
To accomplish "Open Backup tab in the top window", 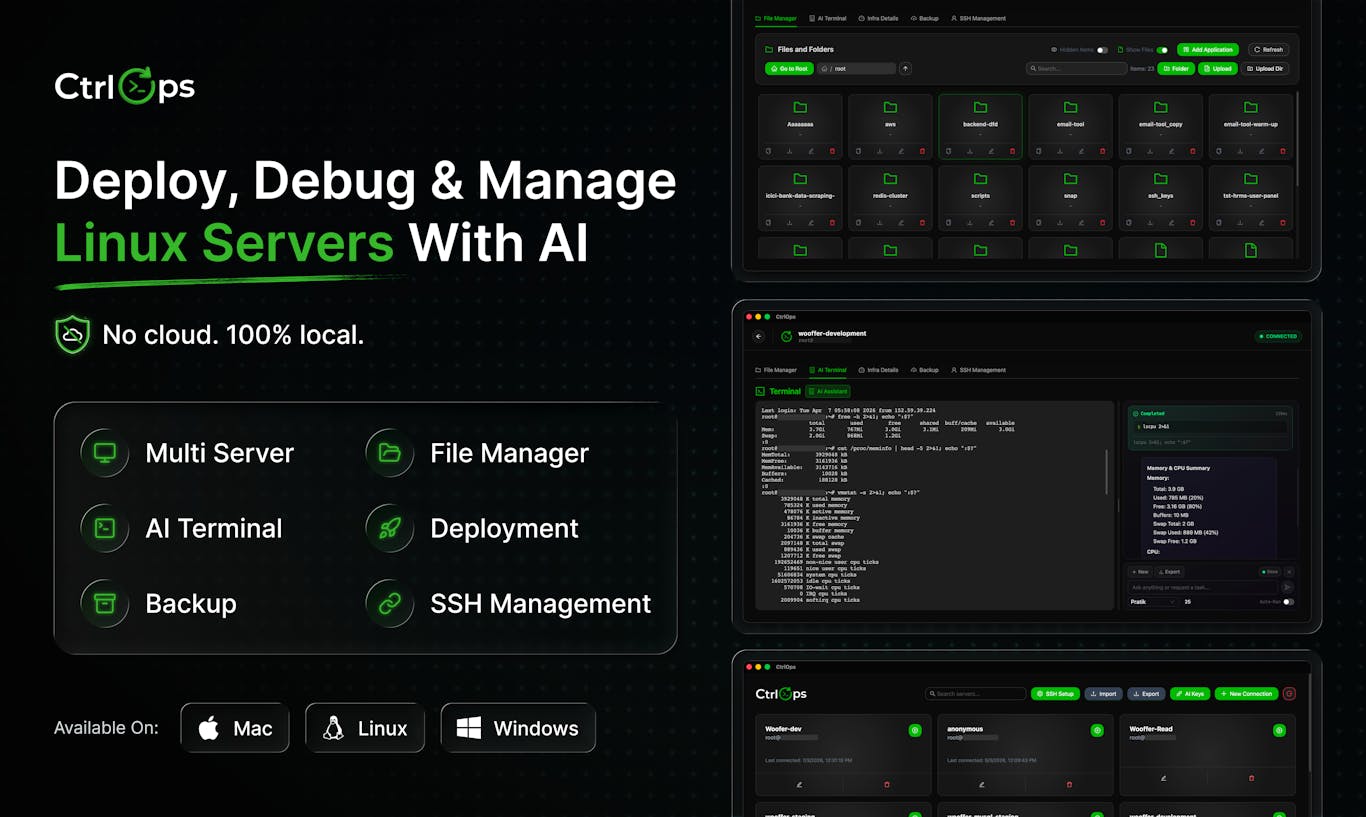I will point(925,18).
